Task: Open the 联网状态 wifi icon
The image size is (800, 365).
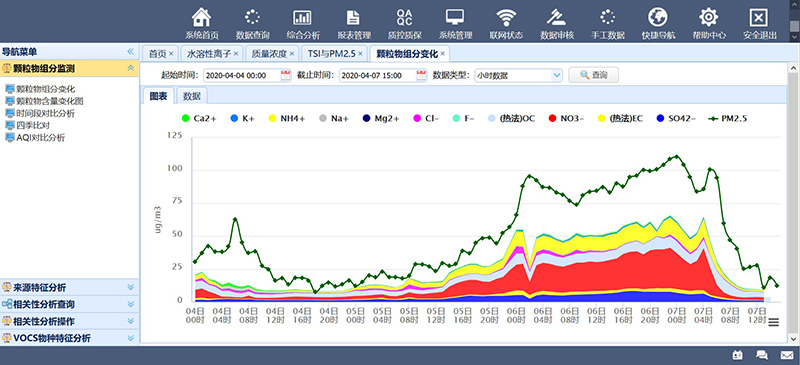Action: (506, 17)
